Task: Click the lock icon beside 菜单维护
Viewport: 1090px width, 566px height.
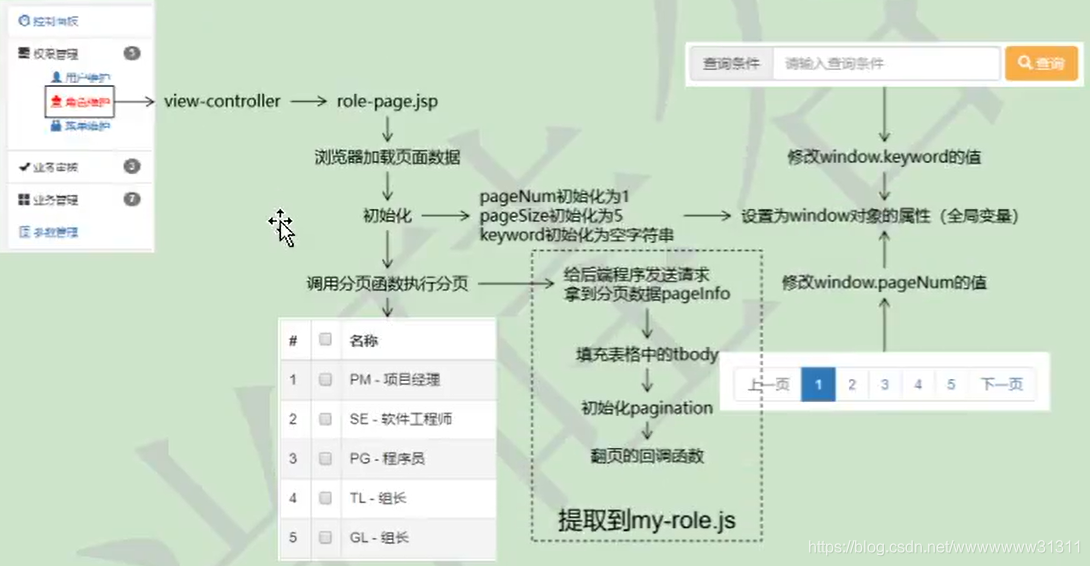Action: point(56,126)
